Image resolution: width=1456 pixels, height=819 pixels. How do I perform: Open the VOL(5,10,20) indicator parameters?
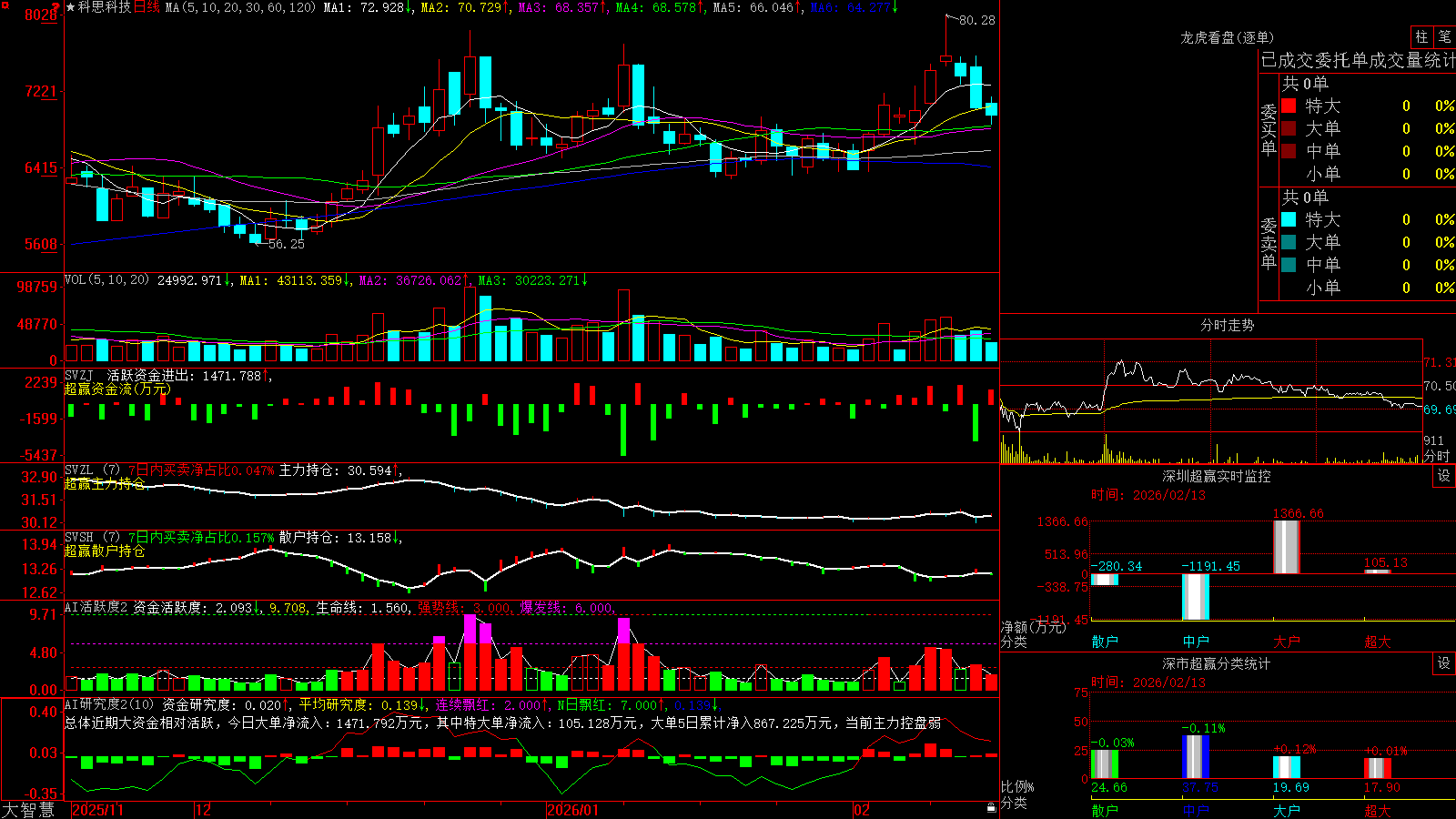click(x=106, y=279)
